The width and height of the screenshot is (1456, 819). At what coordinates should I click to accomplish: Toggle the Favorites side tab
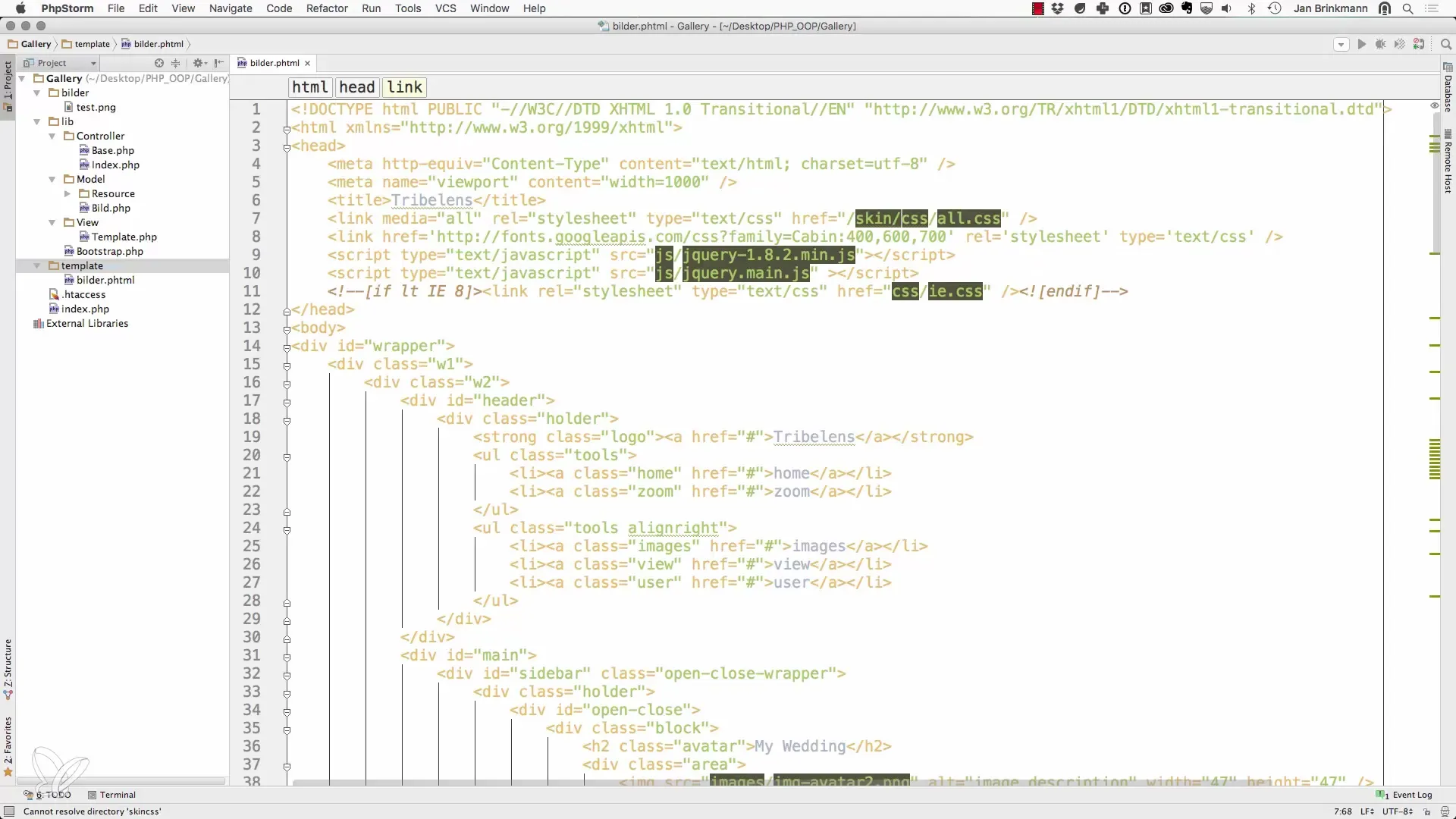(x=8, y=747)
